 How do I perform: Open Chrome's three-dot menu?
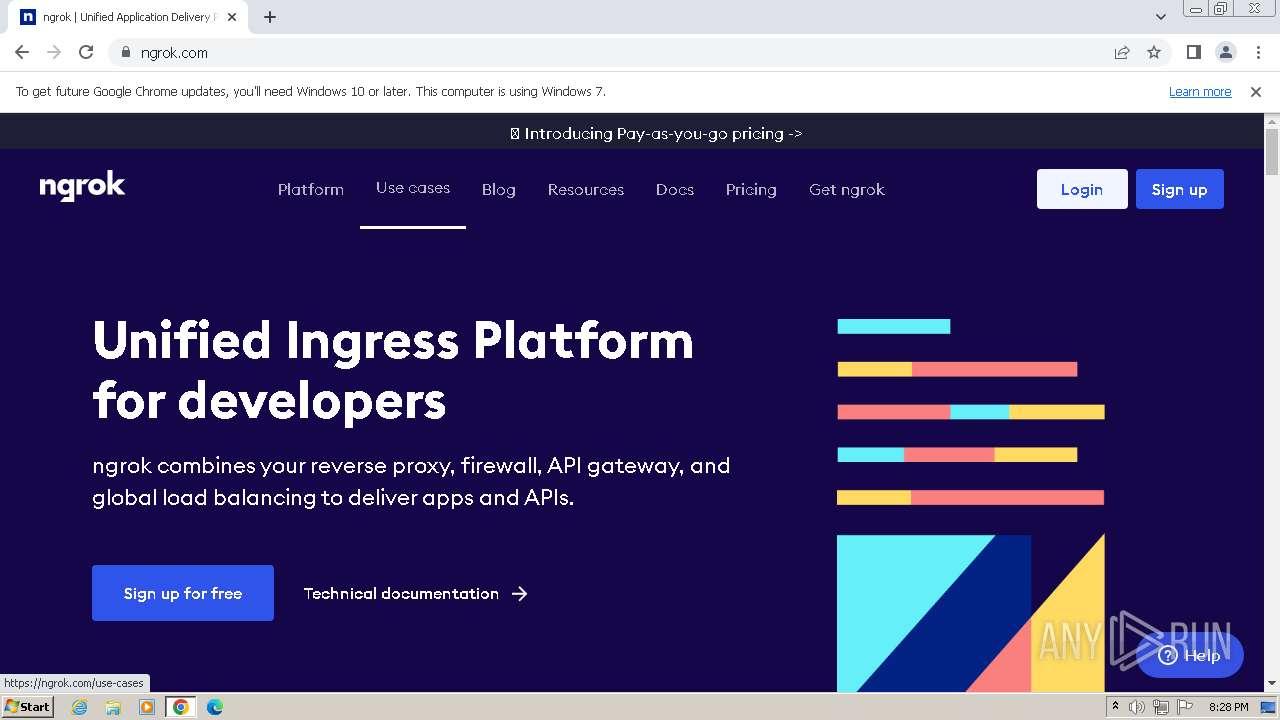click(x=1257, y=52)
